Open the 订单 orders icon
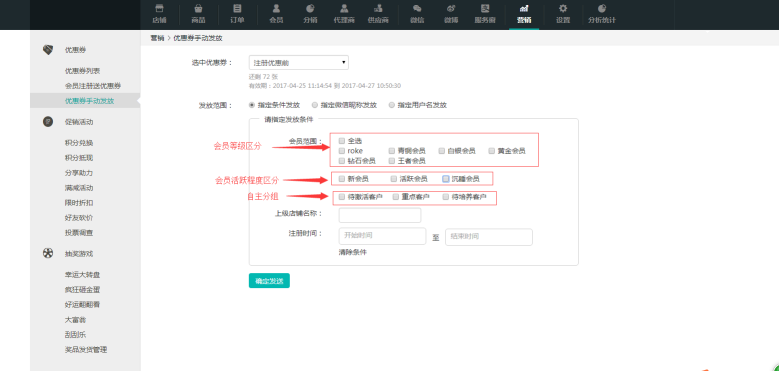Viewport: 779px width, 371px height. 237,8
